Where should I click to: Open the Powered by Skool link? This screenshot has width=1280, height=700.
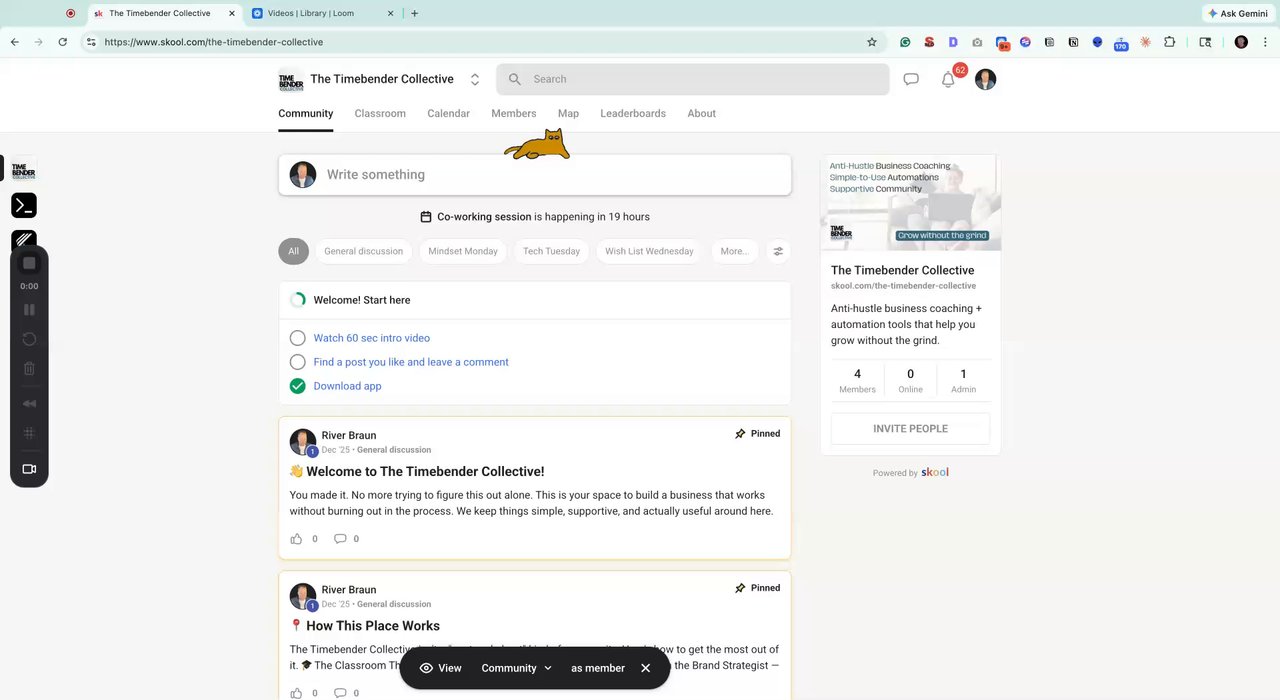click(911, 472)
